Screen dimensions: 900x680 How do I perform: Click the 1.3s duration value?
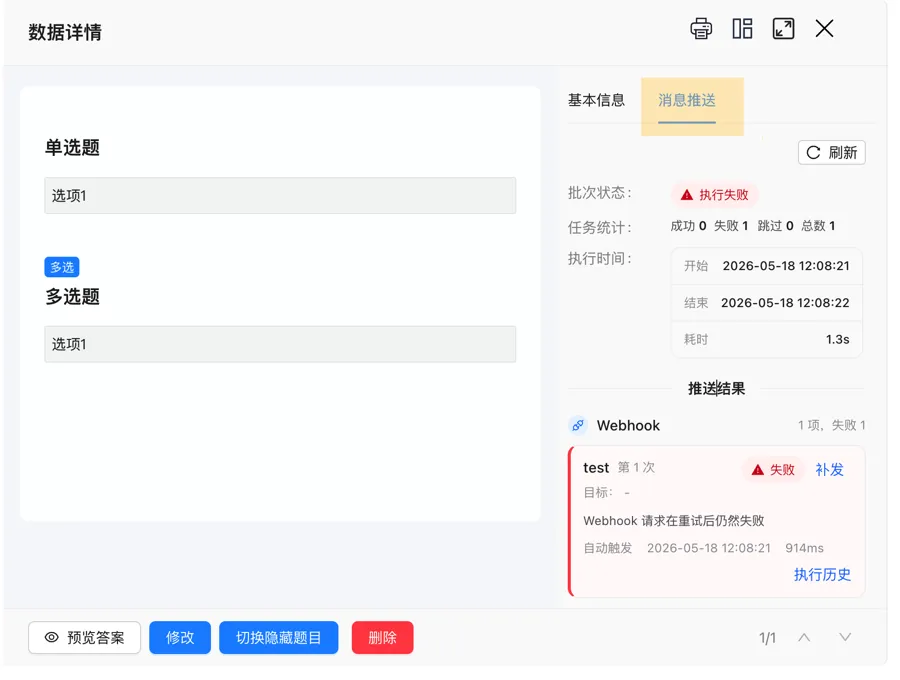(837, 339)
